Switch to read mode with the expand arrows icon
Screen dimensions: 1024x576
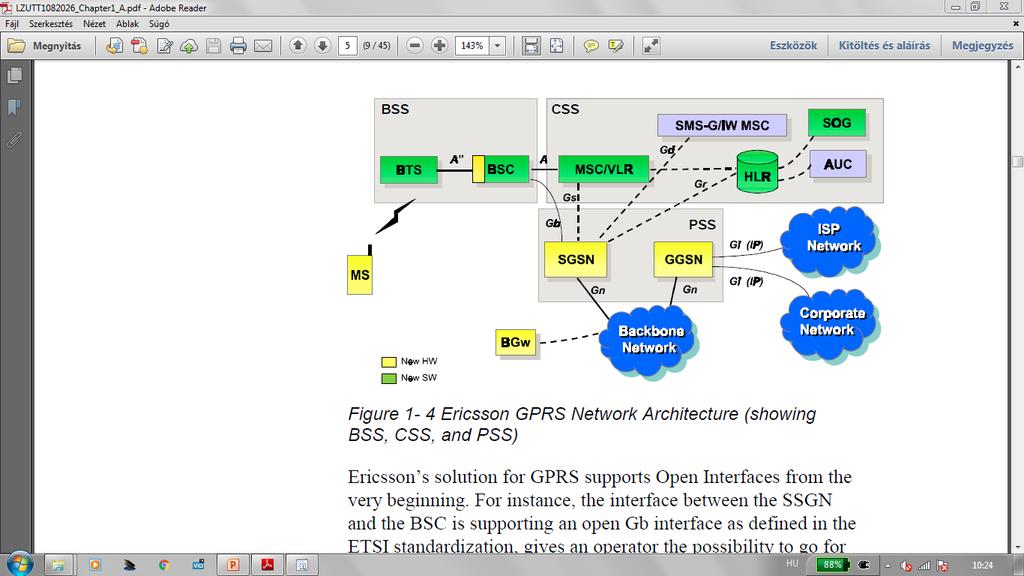650,46
